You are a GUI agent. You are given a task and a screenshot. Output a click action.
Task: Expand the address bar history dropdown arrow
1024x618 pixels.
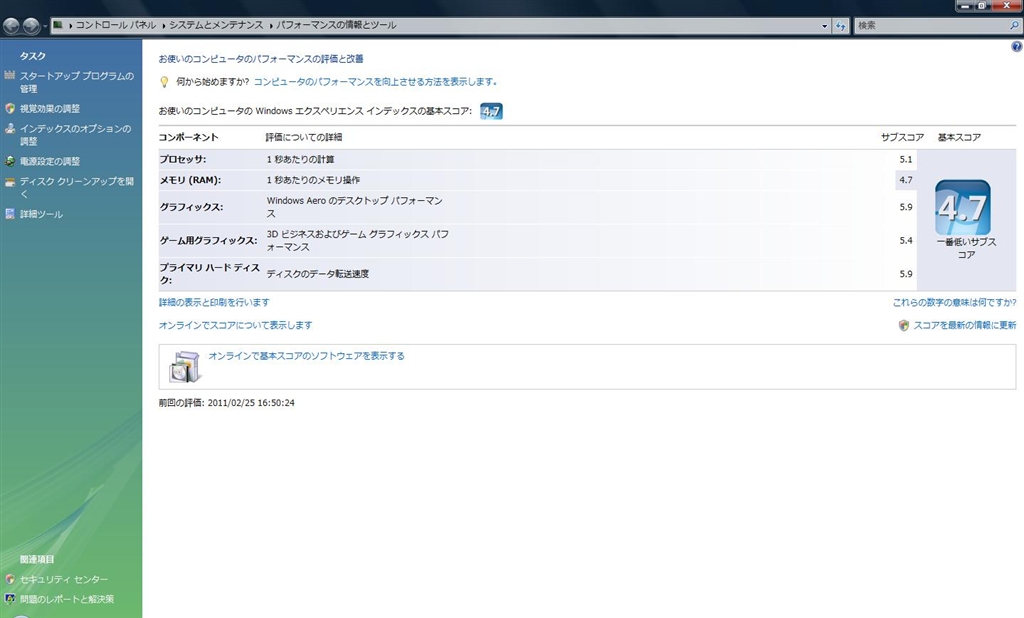coord(824,25)
